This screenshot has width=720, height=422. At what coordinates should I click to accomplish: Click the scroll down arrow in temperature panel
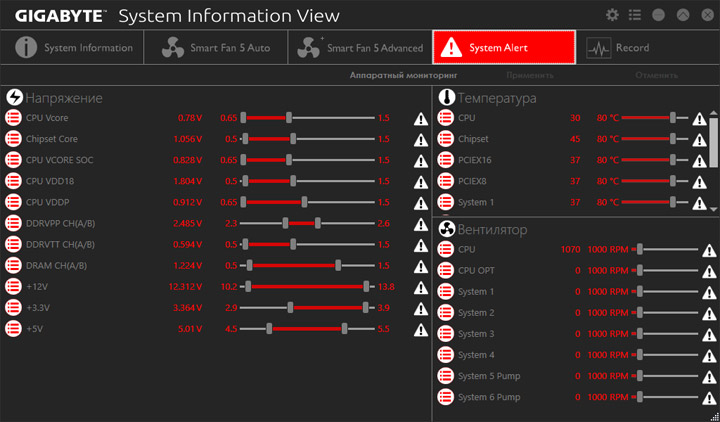(713, 208)
